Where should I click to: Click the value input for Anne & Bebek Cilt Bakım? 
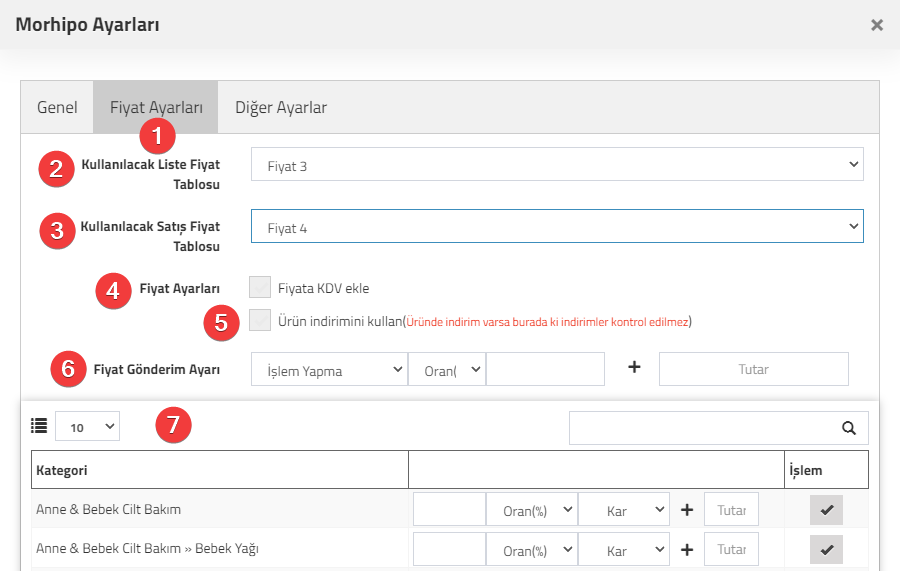point(449,509)
